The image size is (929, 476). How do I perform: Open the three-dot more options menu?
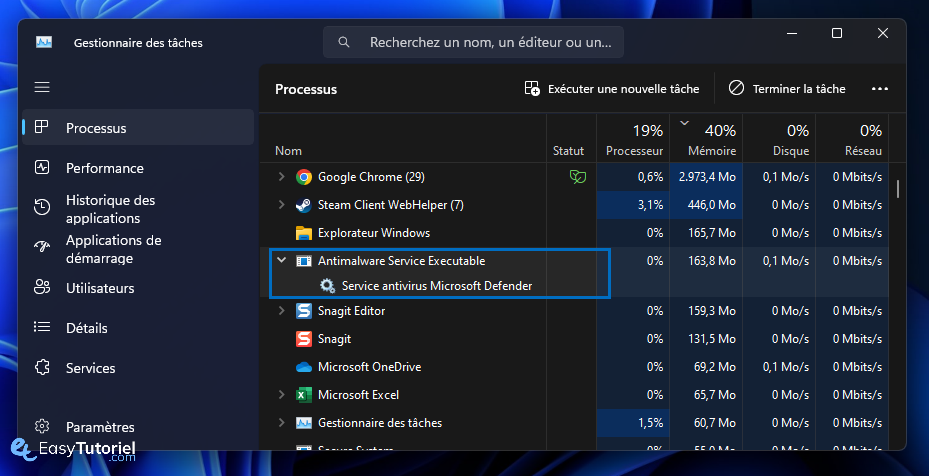coord(880,89)
